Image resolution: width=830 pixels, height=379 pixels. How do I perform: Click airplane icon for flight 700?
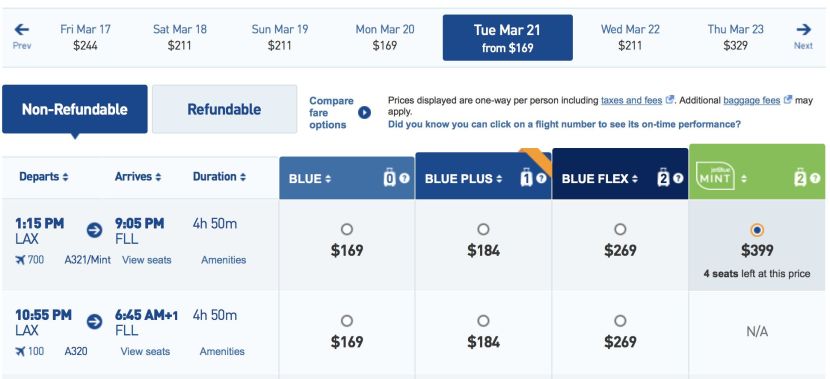pyautogui.click(x=20, y=260)
